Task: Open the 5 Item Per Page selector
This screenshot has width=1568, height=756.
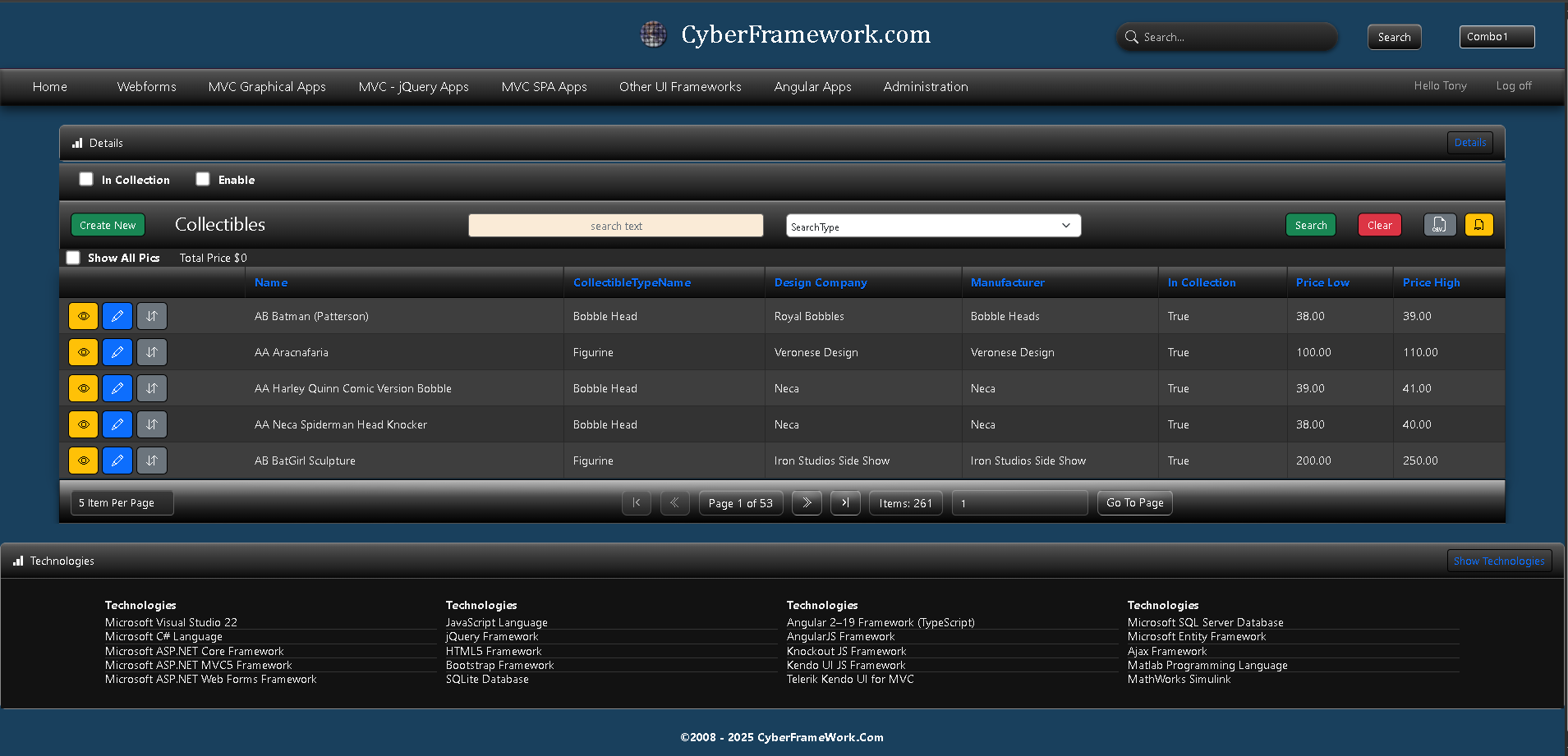Action: pyautogui.click(x=121, y=502)
